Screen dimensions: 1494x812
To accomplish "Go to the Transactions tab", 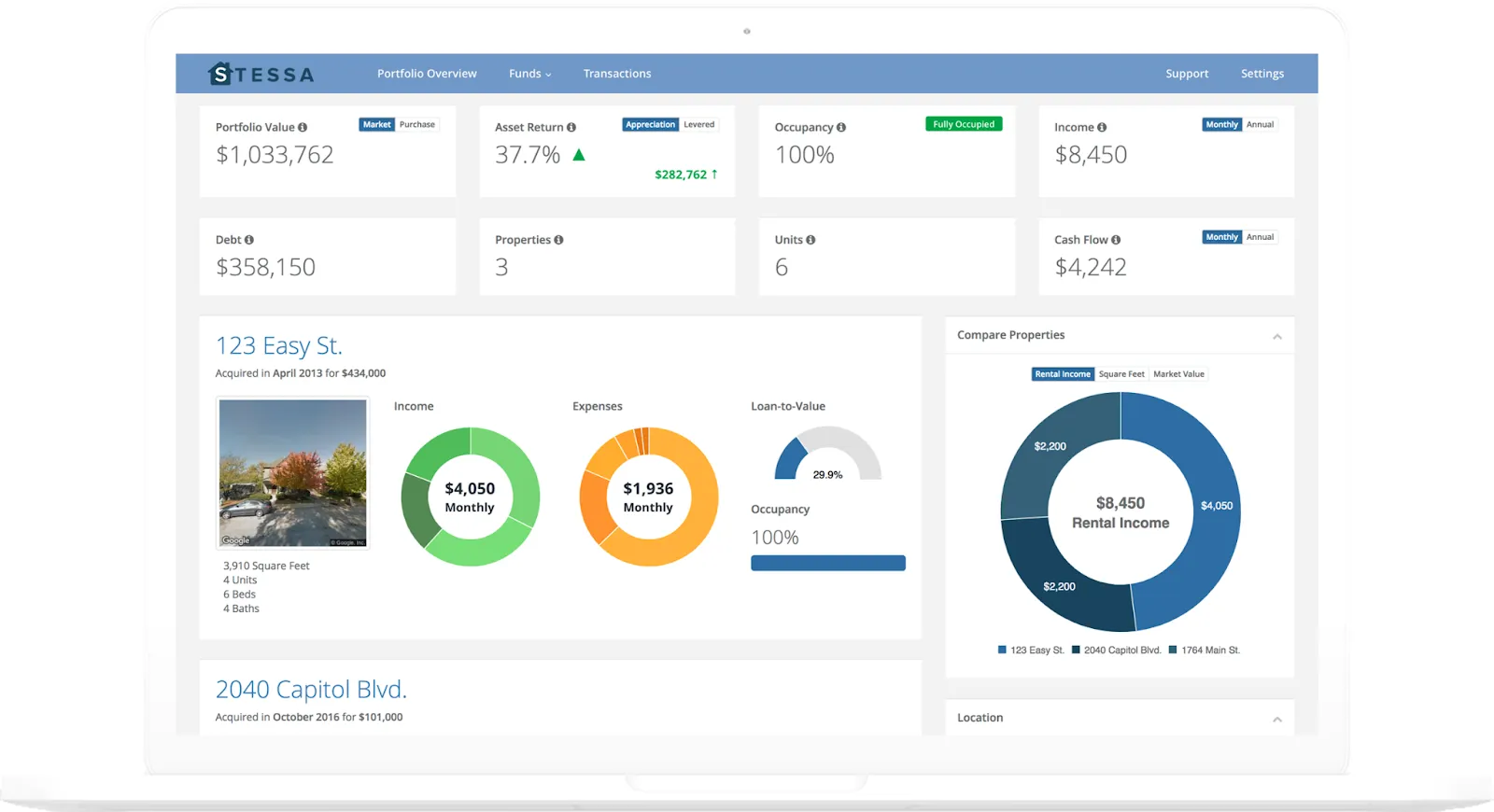I will coord(617,74).
